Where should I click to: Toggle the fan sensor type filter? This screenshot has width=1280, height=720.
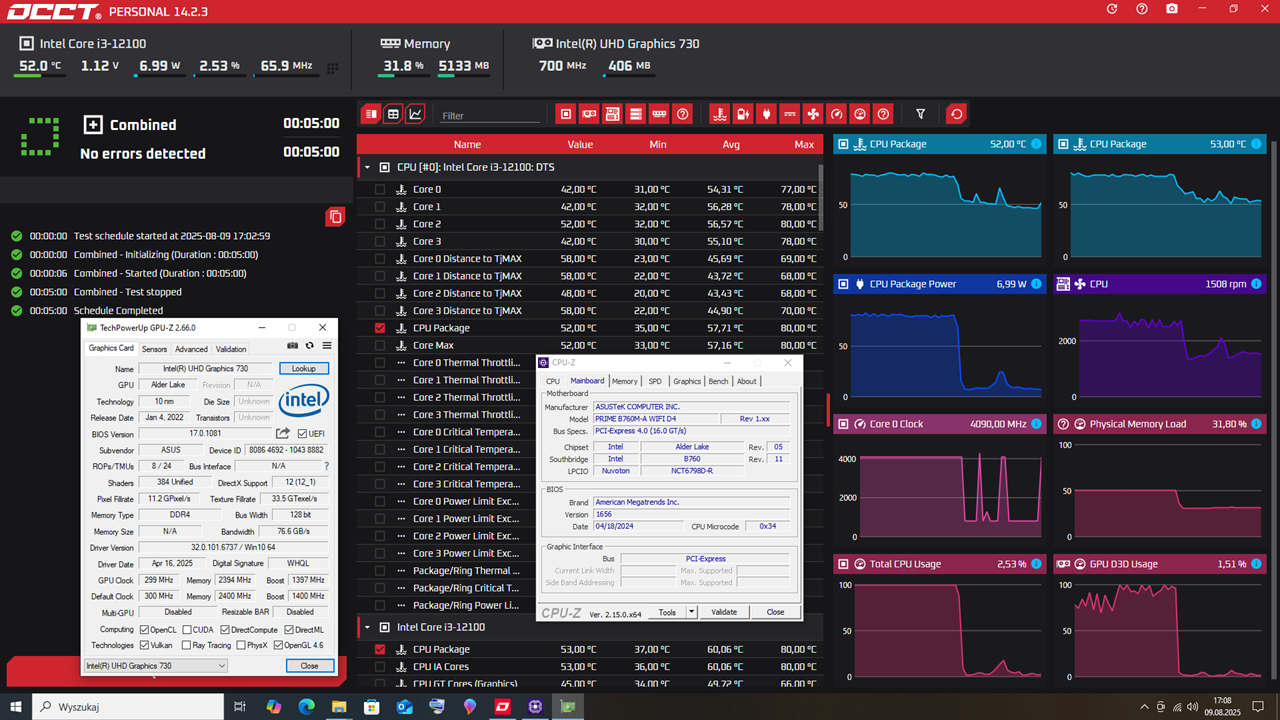coord(813,114)
